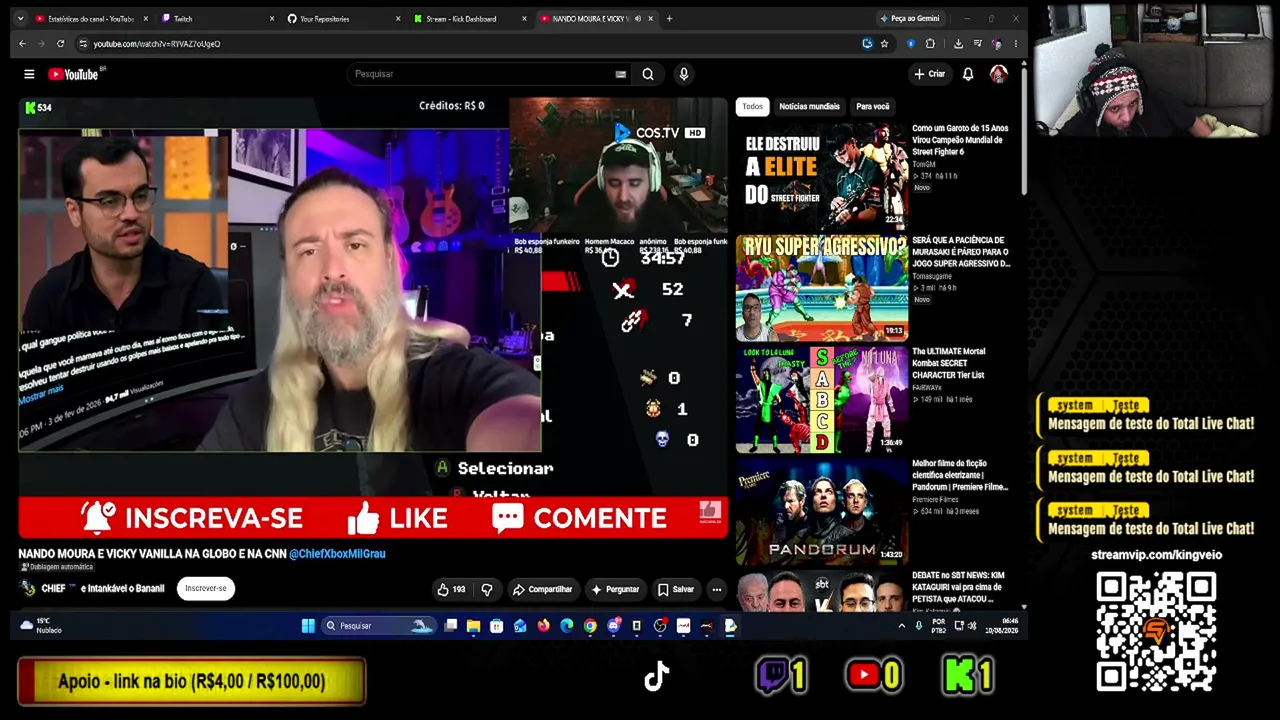Open Microsoft Edge from the taskbar
The height and width of the screenshot is (720, 1280).
567,626
